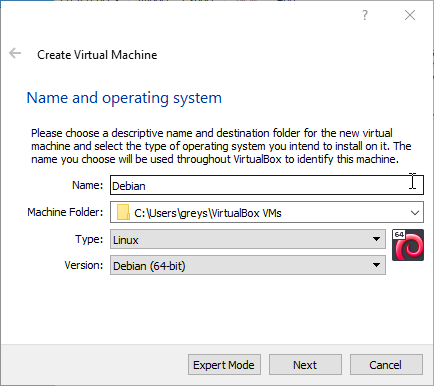Click the Debian 64-bit OS logo
The width and height of the screenshot is (434, 386).
(x=408, y=245)
